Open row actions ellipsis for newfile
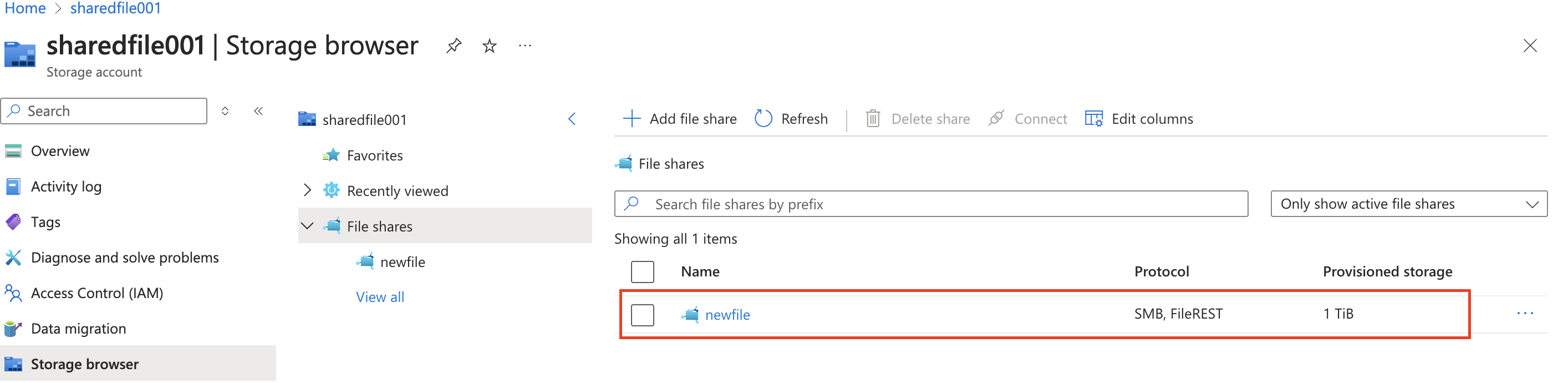 coord(1524,313)
